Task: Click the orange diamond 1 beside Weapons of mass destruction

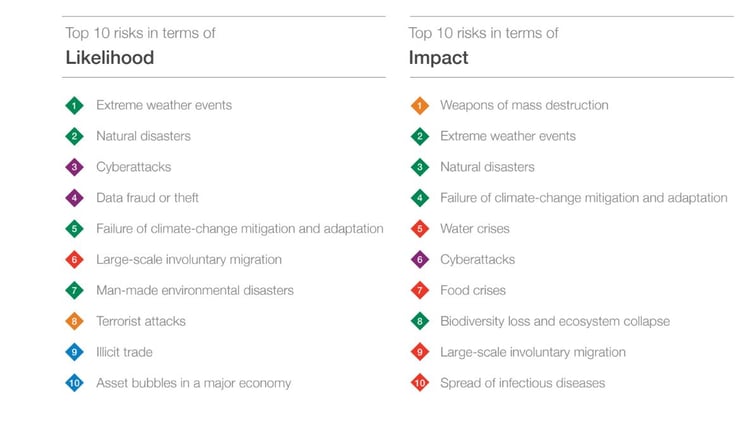Action: pyautogui.click(x=419, y=105)
